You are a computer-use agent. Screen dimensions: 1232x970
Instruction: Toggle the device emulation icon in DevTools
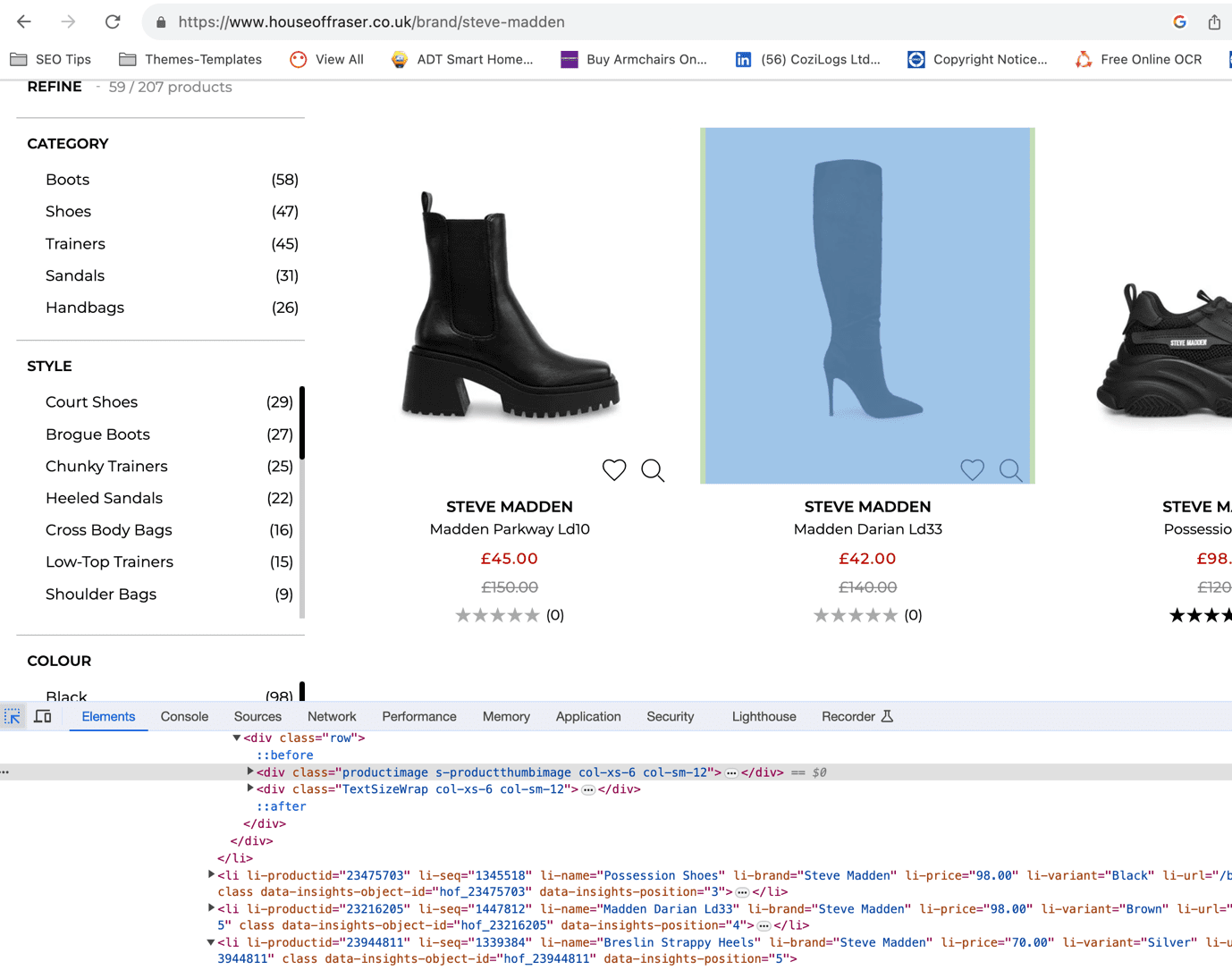pos(42,716)
